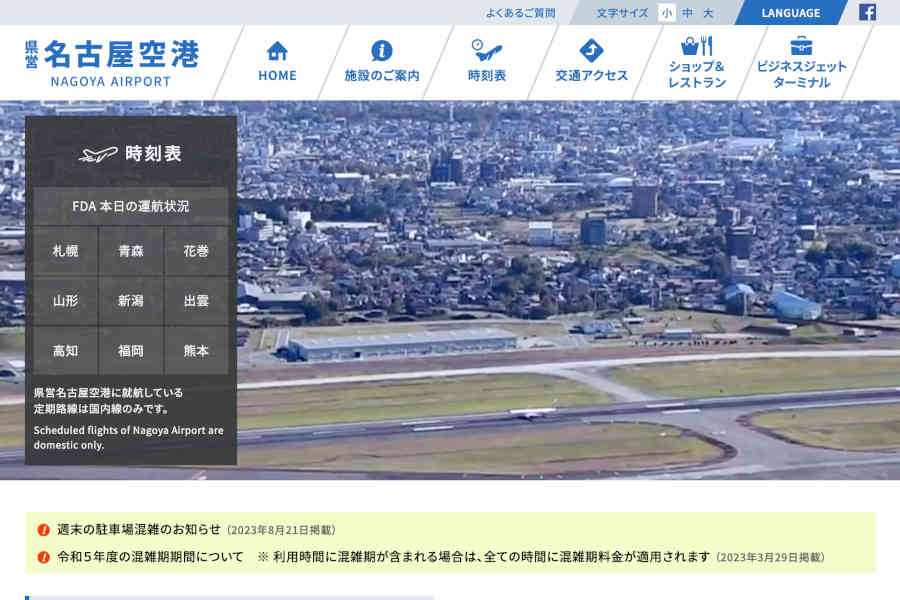Open facility information via the info icon
The width and height of the screenshot is (900, 600).
coord(381,50)
